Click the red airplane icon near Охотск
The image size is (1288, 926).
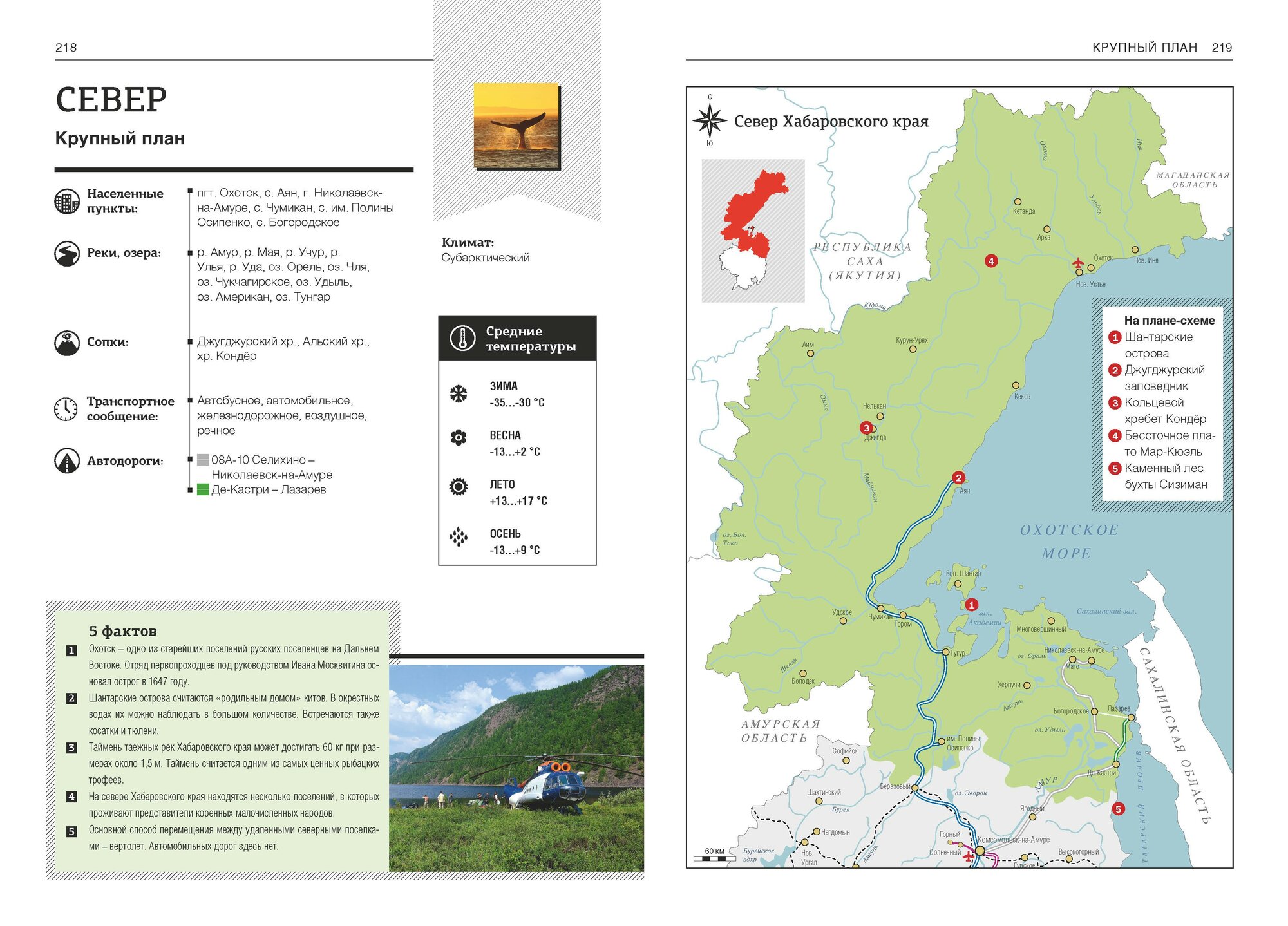click(1078, 263)
